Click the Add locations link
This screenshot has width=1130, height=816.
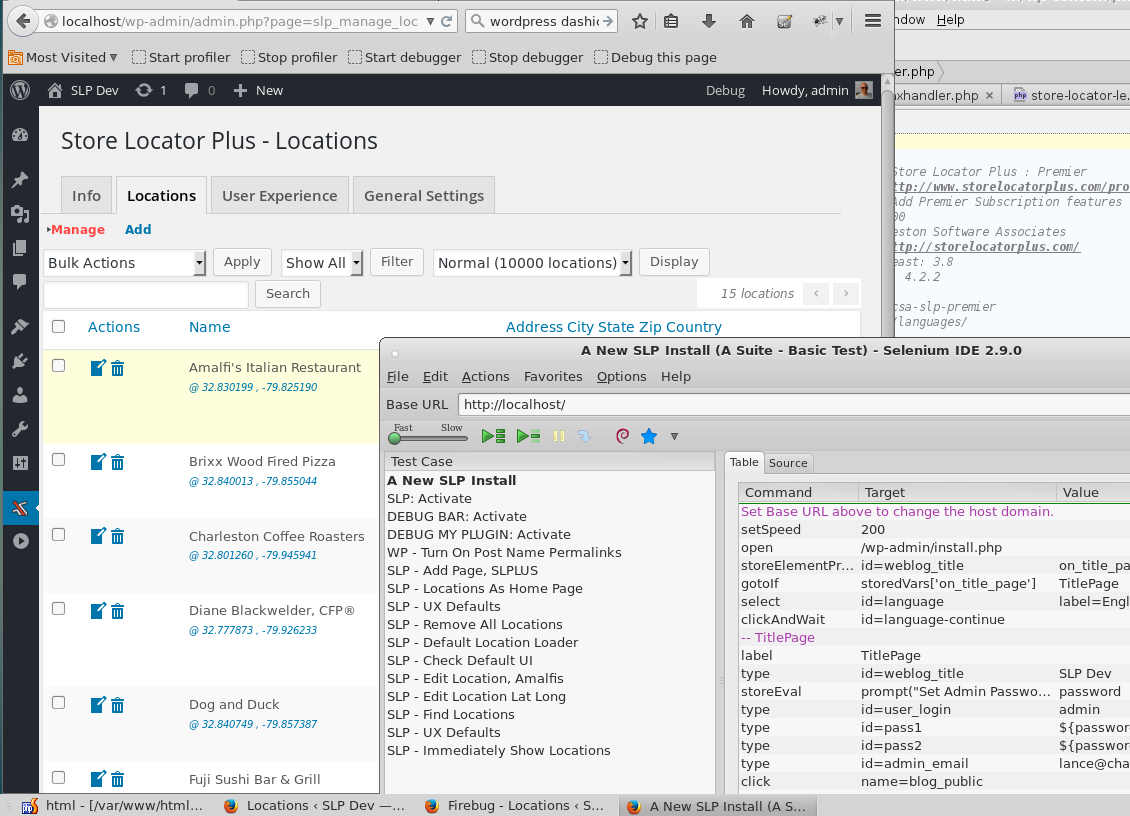[138, 229]
